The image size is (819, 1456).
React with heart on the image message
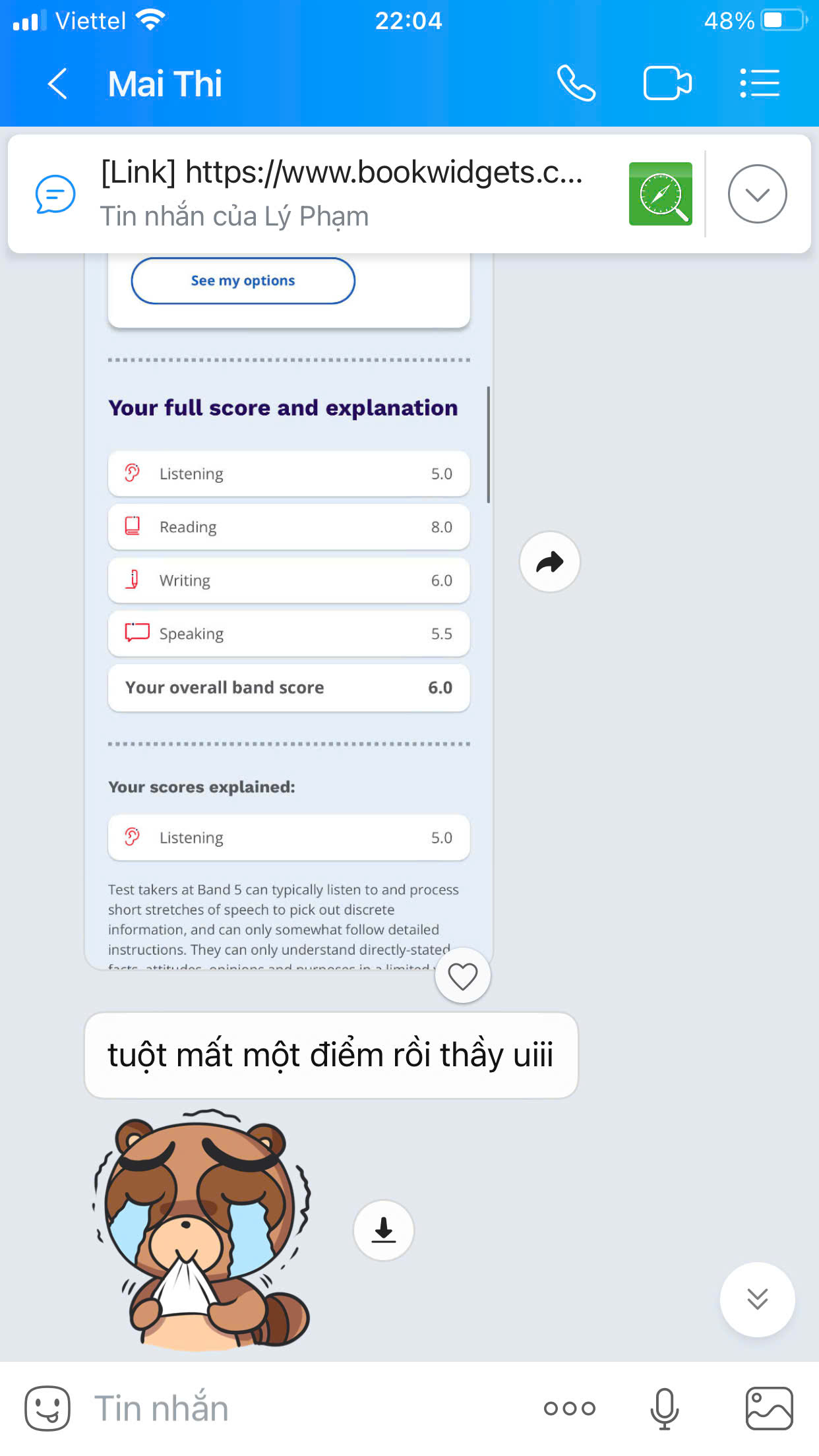[x=462, y=976]
